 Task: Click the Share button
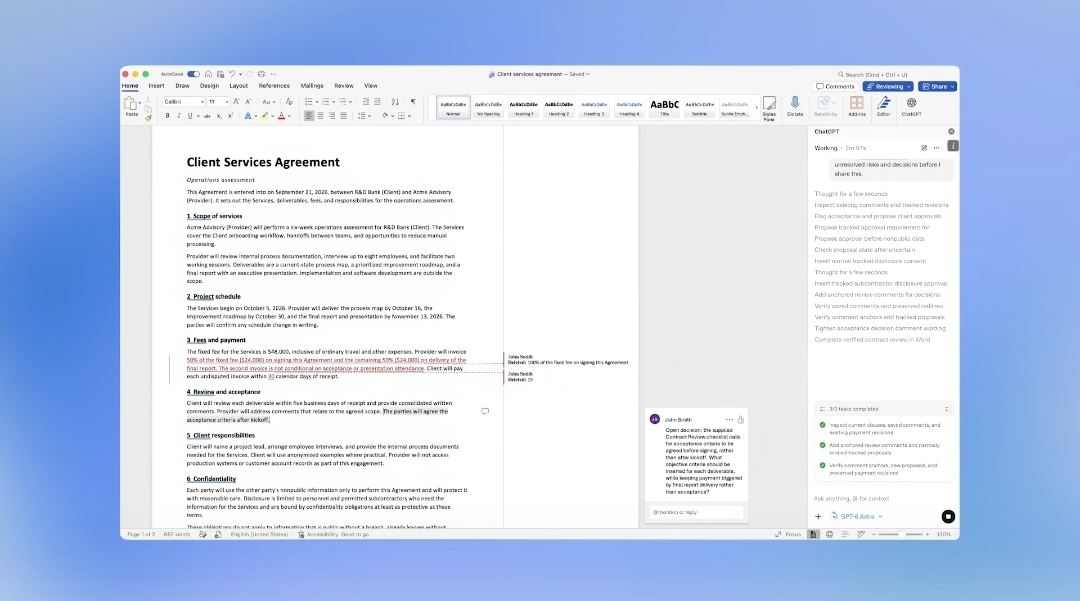pyautogui.click(x=937, y=87)
